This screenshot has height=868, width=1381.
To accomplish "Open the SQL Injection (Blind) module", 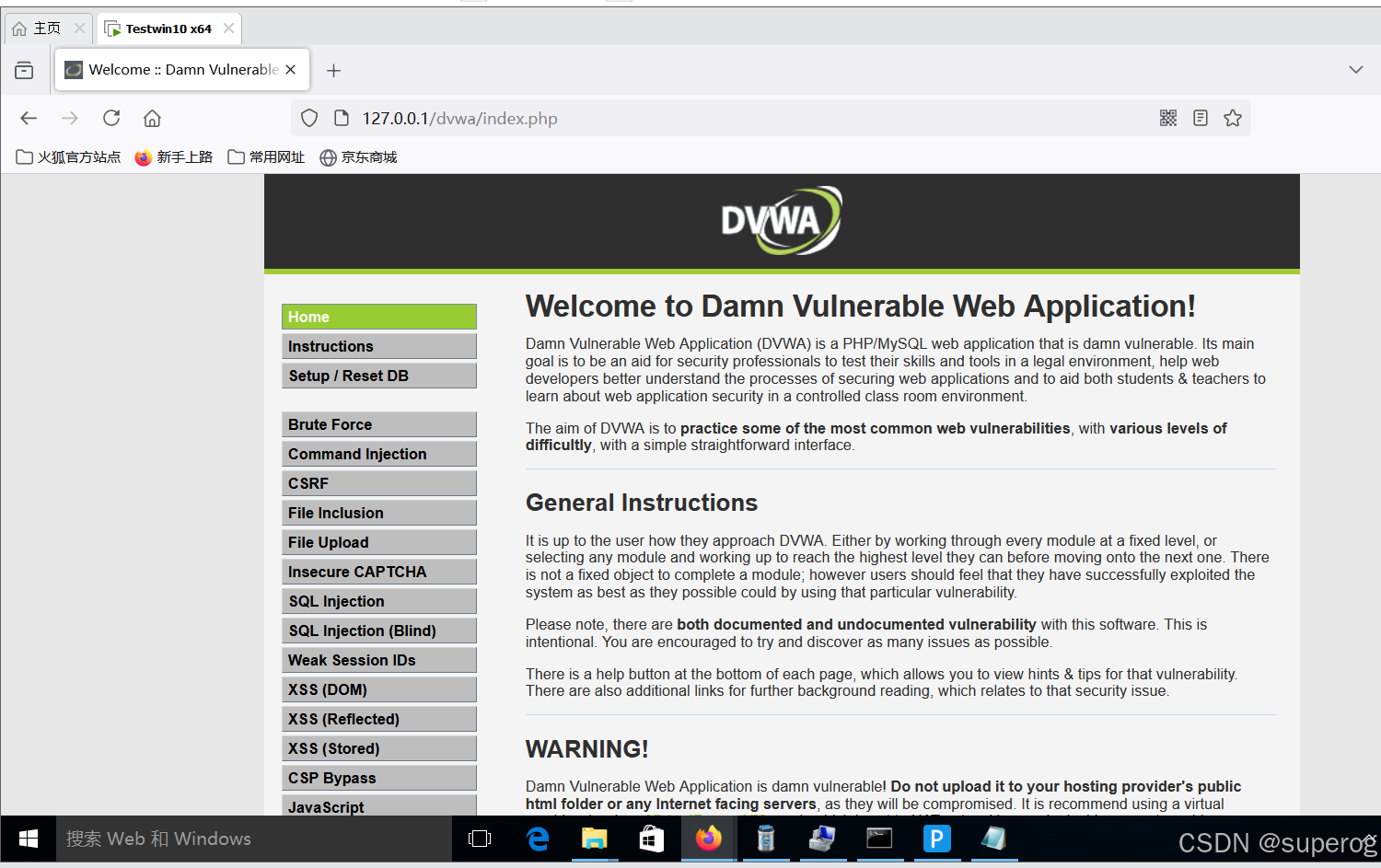I will (379, 631).
